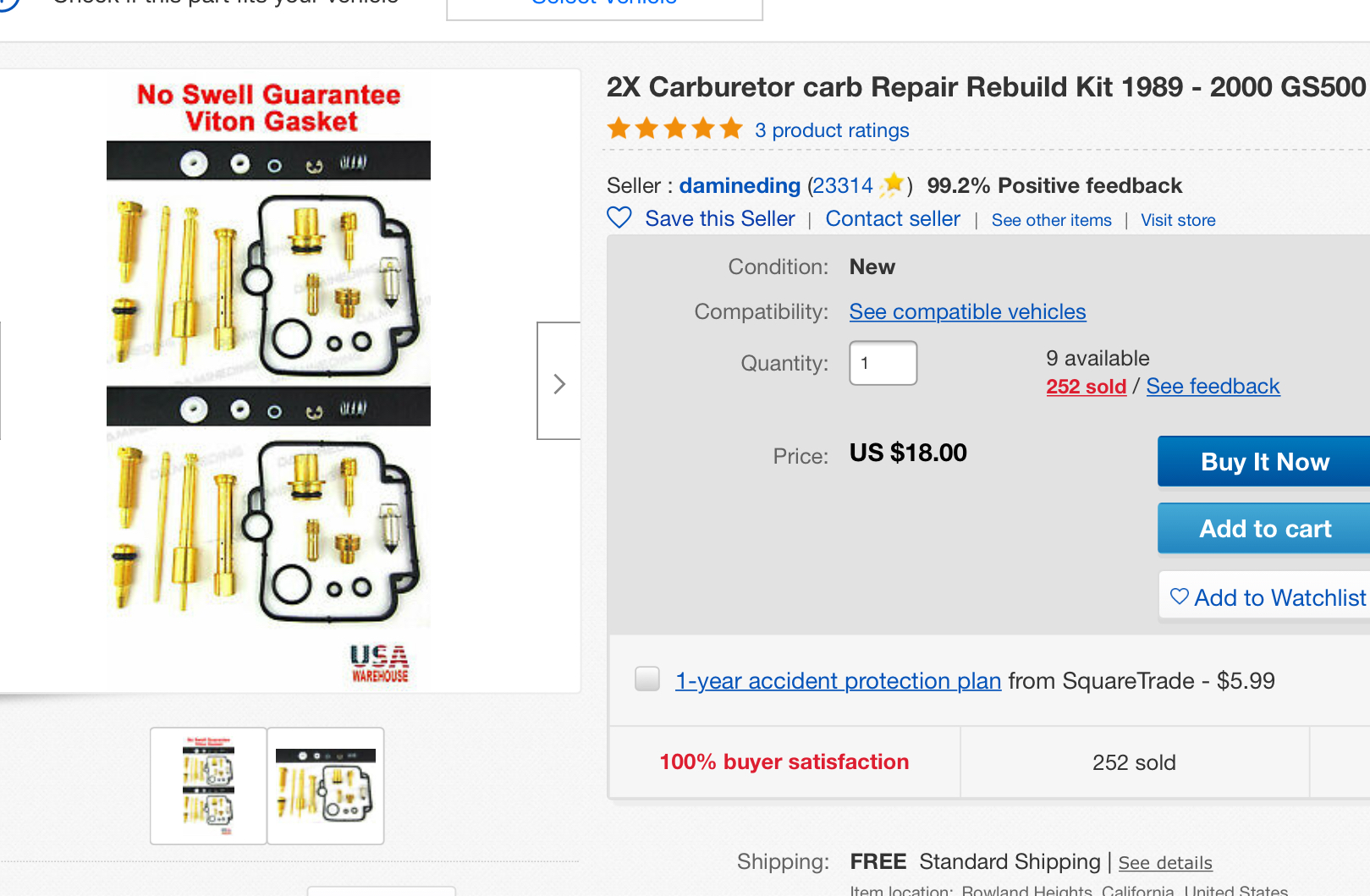The width and height of the screenshot is (1370, 896).
Task: View the 252 sold history link
Action: click(1086, 387)
